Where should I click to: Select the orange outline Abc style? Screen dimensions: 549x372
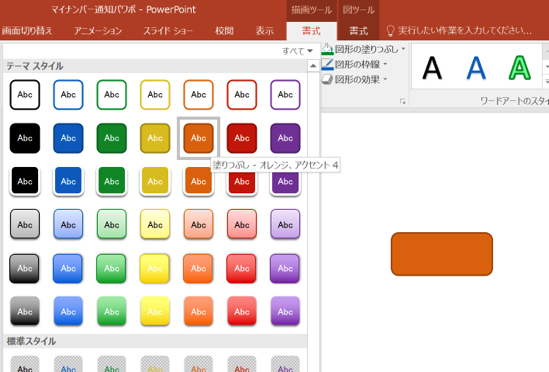(199, 95)
